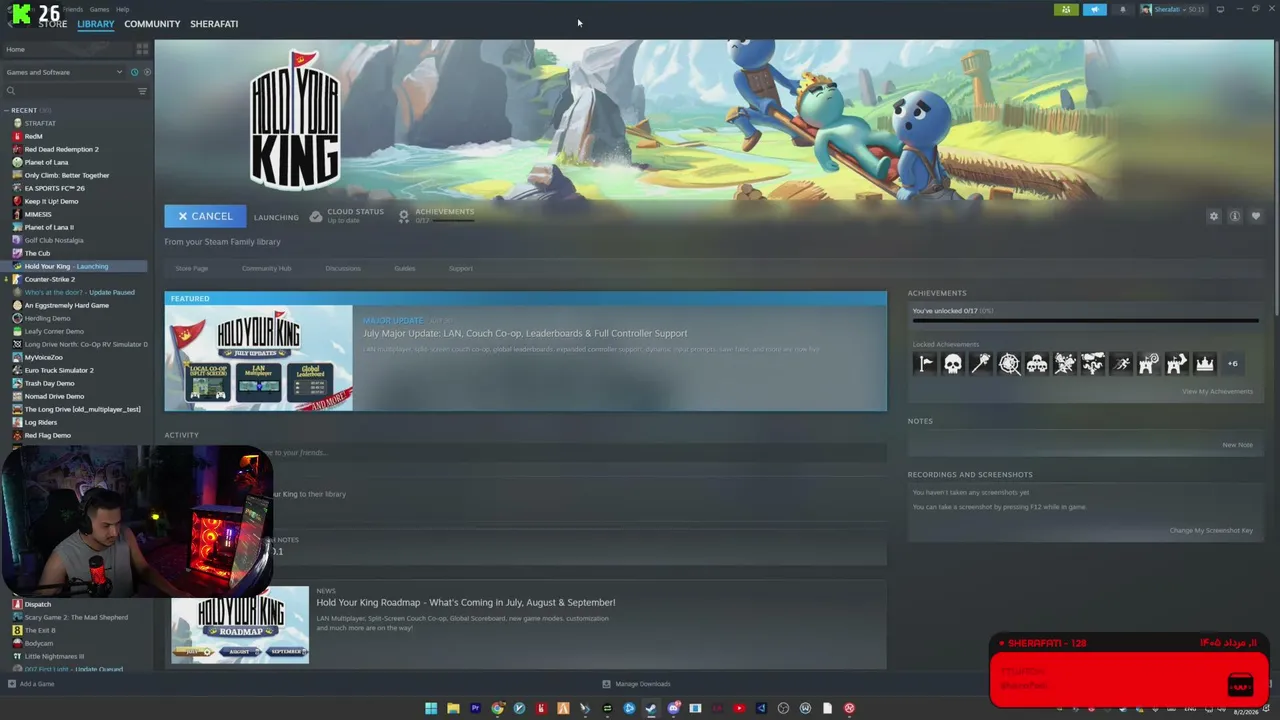
Task: Open the Steam taskbar icon
Action: point(651,708)
